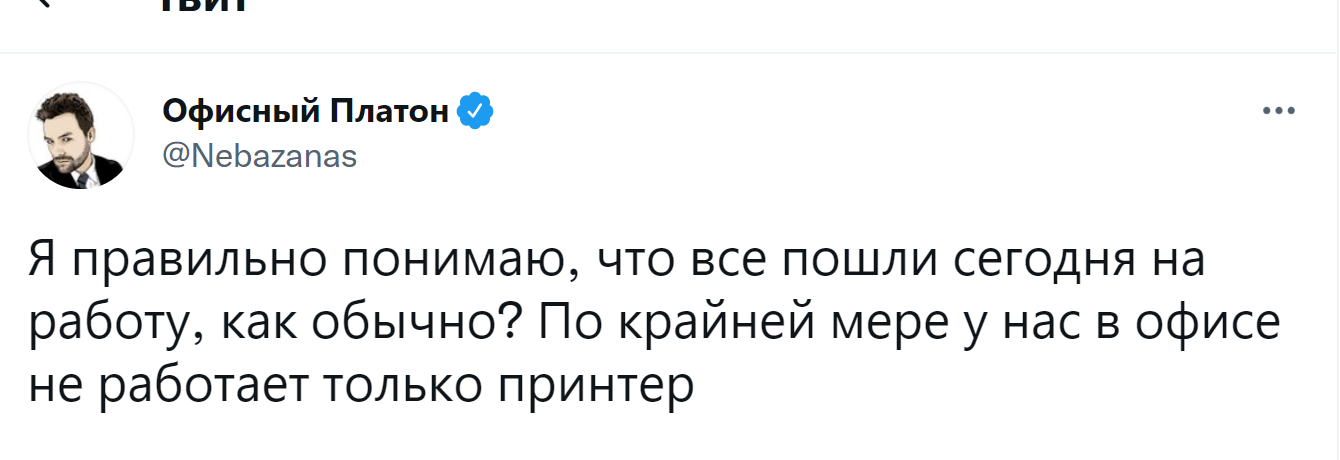
Task: Open Офисный Платон profile avatar photo
Action: (81, 137)
